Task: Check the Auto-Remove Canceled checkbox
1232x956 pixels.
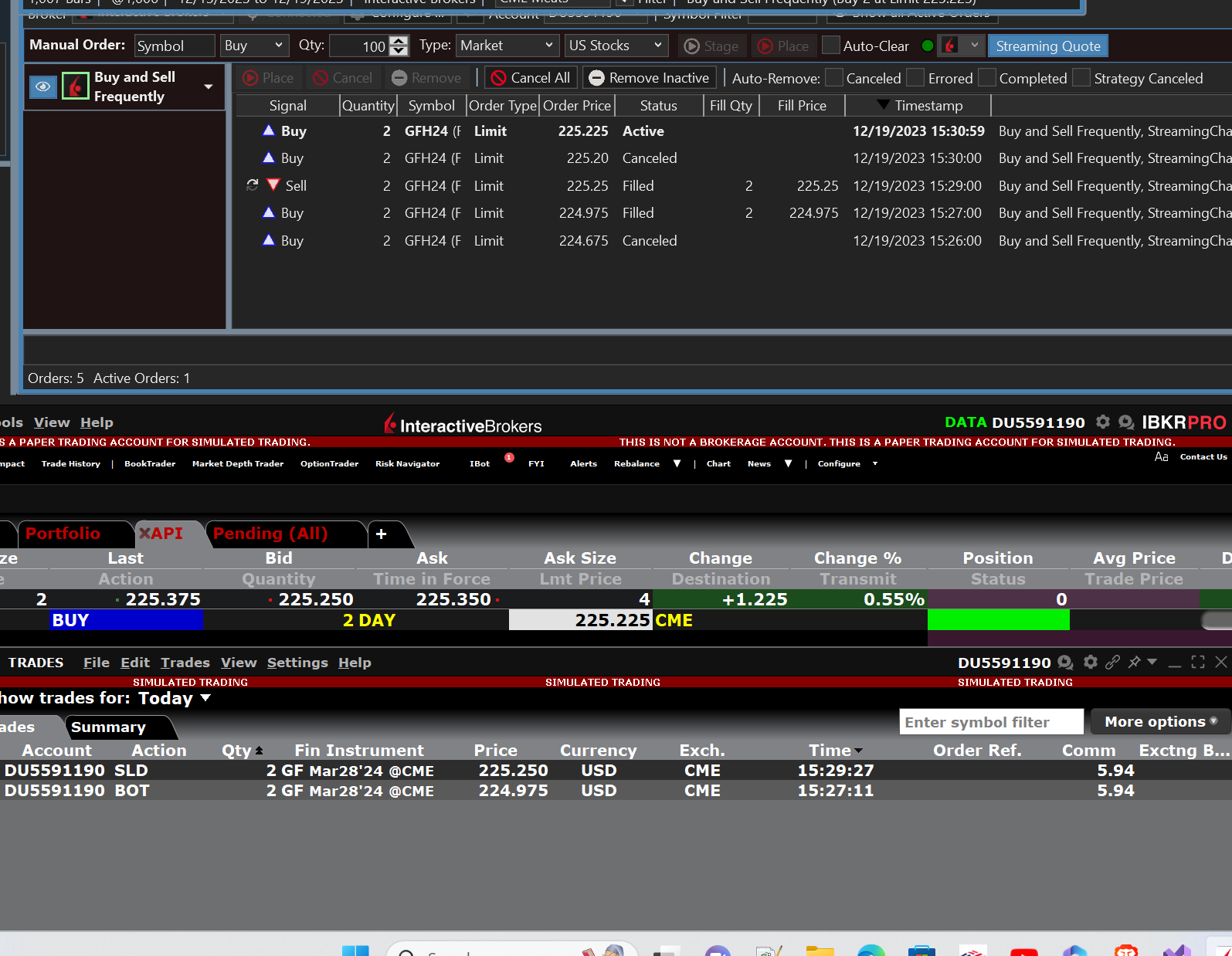Action: [834, 77]
